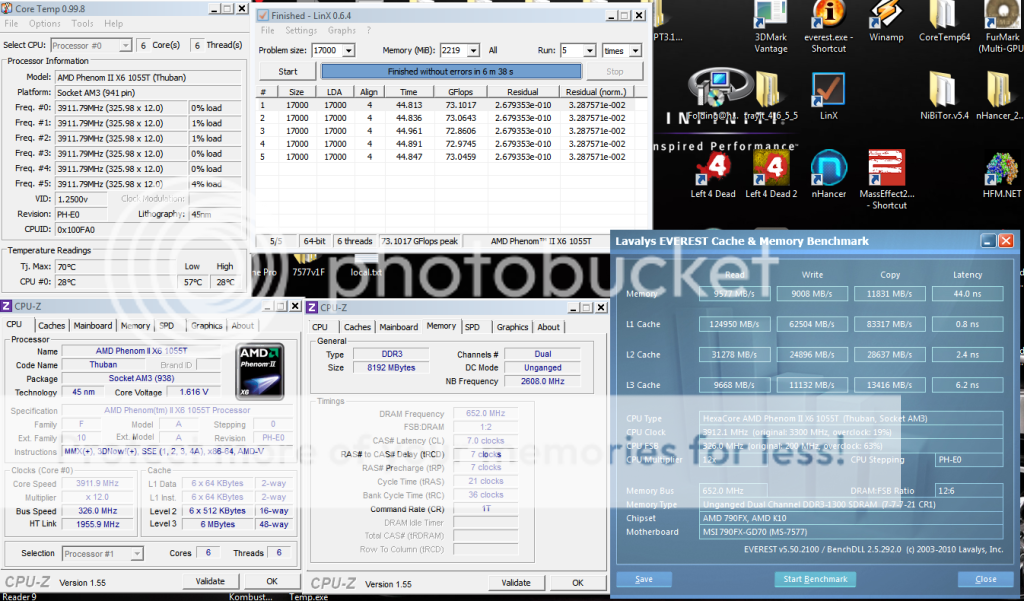This screenshot has height=601, width=1024.
Task: Switch to Mainboard tab in left CPU-Z window
Action: pyautogui.click(x=93, y=325)
